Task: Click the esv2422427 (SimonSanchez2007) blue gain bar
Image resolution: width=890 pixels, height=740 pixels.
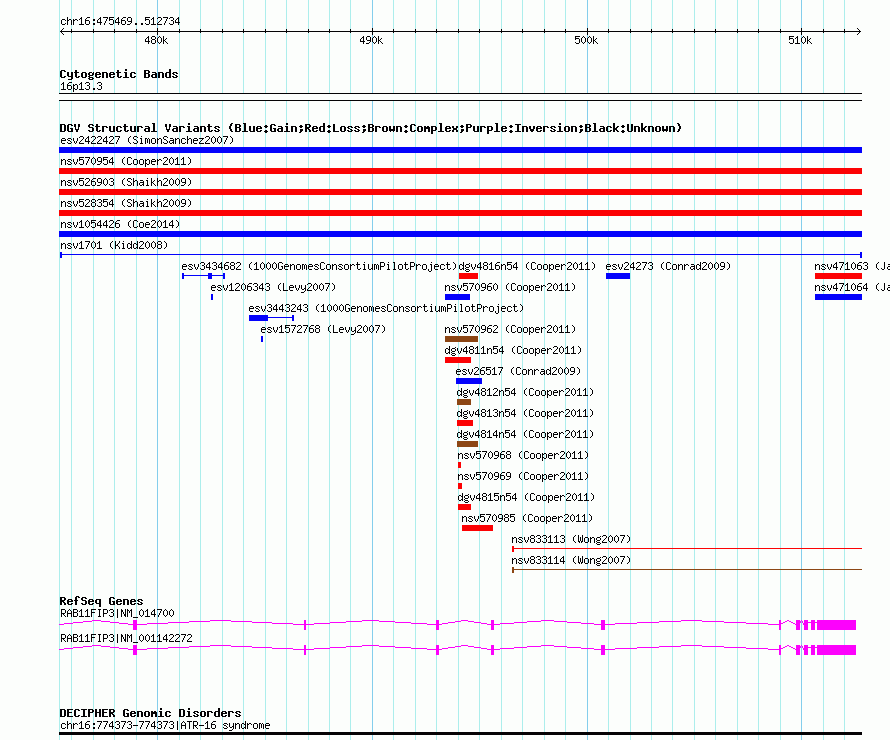Action: coord(460,150)
